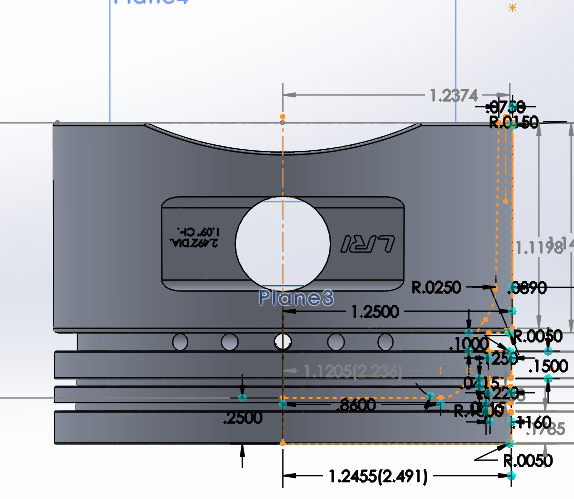Image resolution: width=574 pixels, height=499 pixels.
Task: Select the R.0250 radius dimension
Action: pos(436,287)
